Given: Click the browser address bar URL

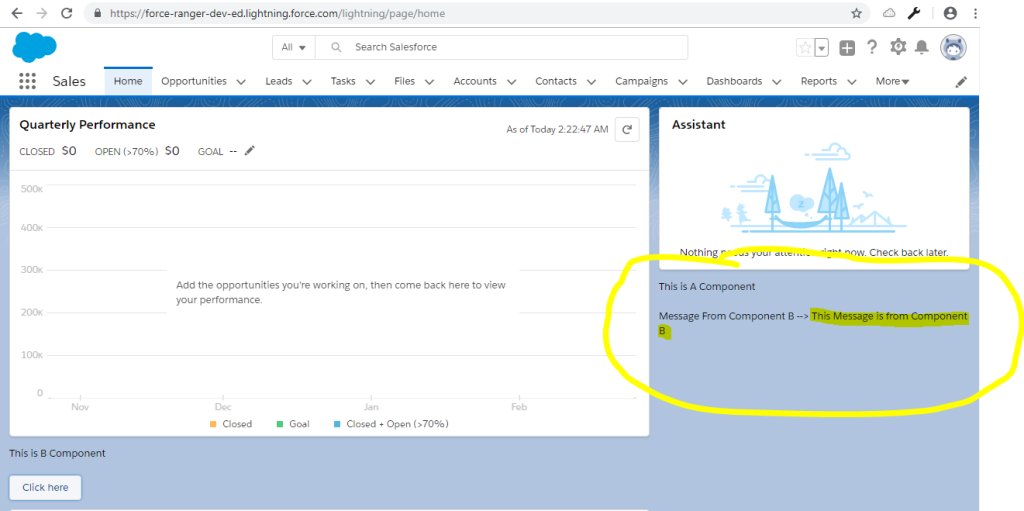Looking at the screenshot, I should (x=278, y=13).
